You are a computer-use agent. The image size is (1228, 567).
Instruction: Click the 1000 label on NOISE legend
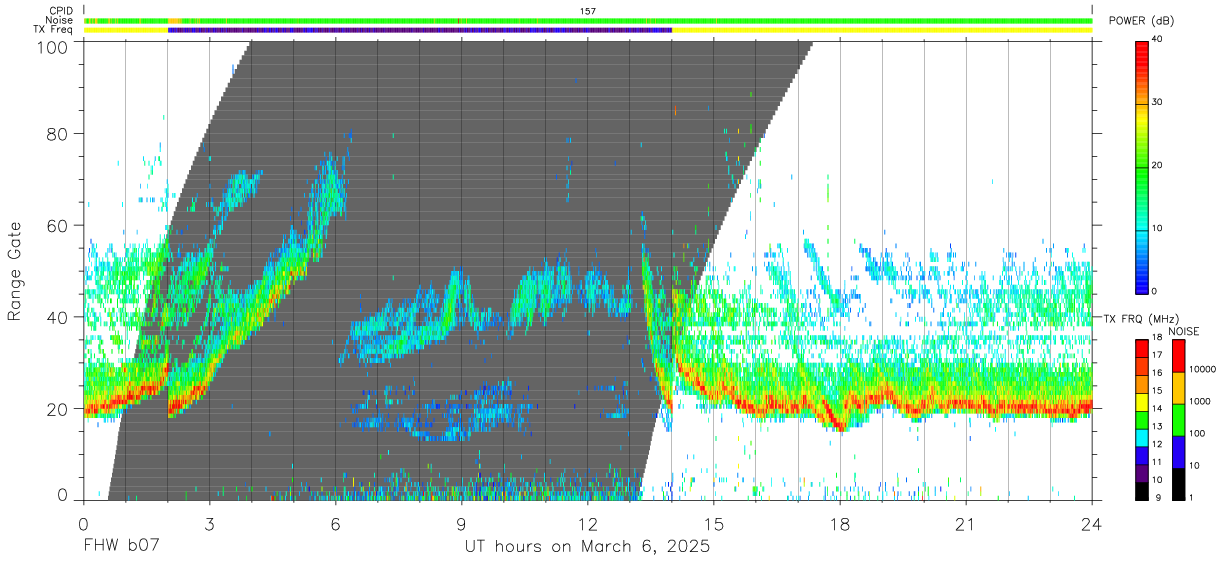tap(1198, 401)
